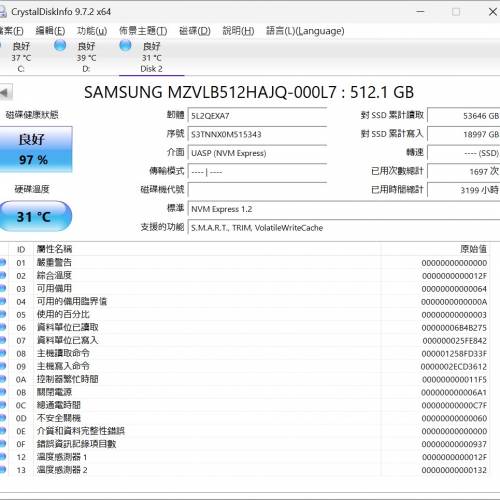Image resolution: width=500 pixels, height=500 pixels.
Task: Click the 31 °C temperature button
Action: tap(35, 216)
